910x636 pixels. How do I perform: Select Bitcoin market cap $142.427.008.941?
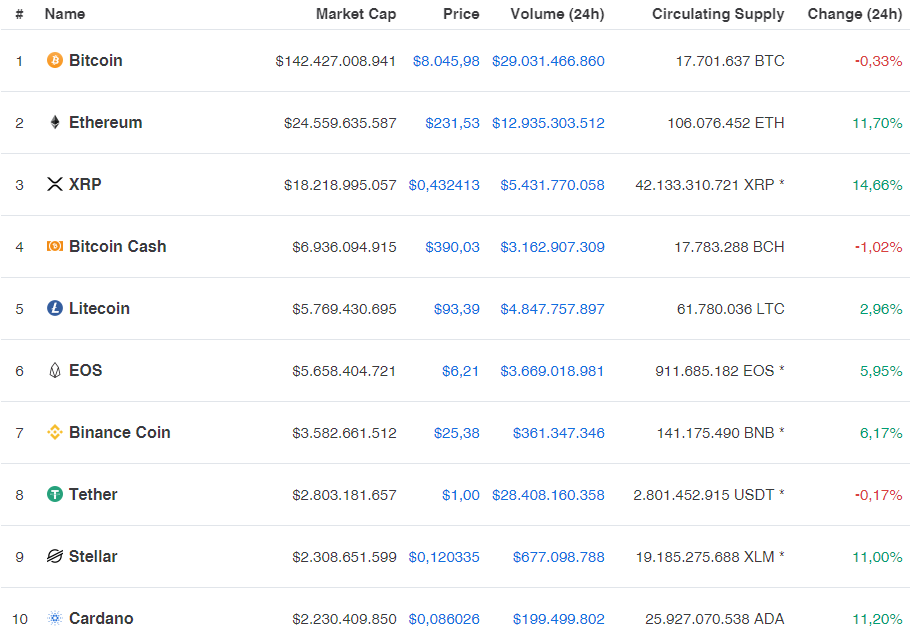[x=335, y=61]
